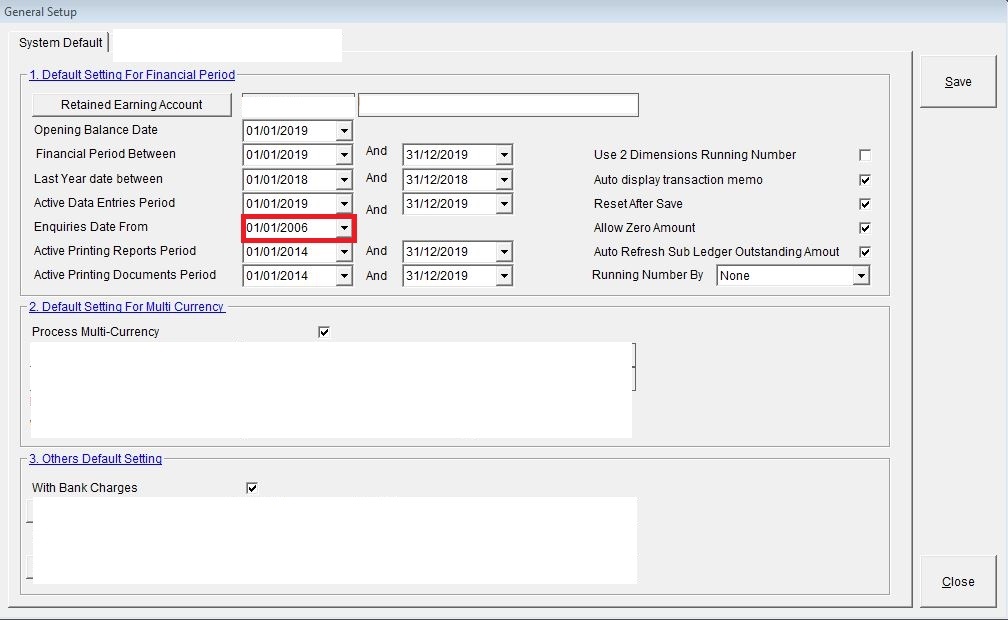Open the Retained Earning Account selector

click(132, 105)
